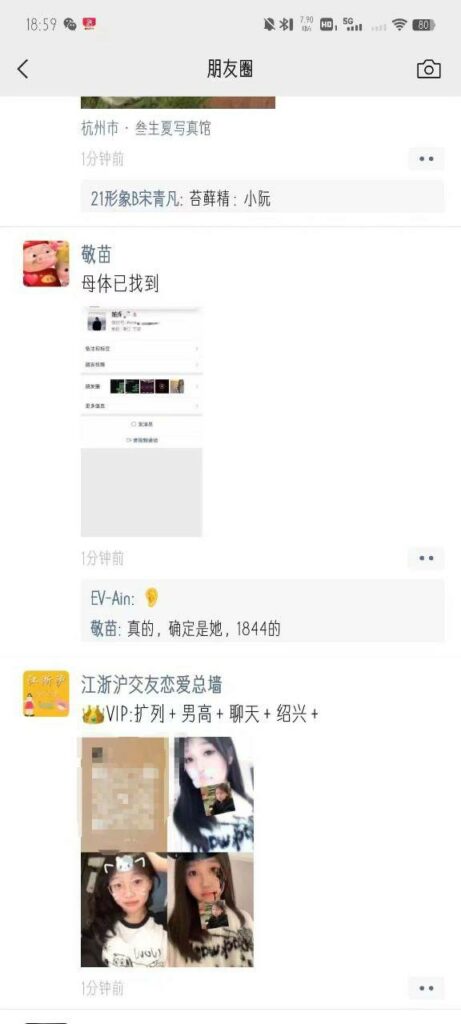Tap the muted bell status icon
461x1024 pixels.
coord(268,25)
